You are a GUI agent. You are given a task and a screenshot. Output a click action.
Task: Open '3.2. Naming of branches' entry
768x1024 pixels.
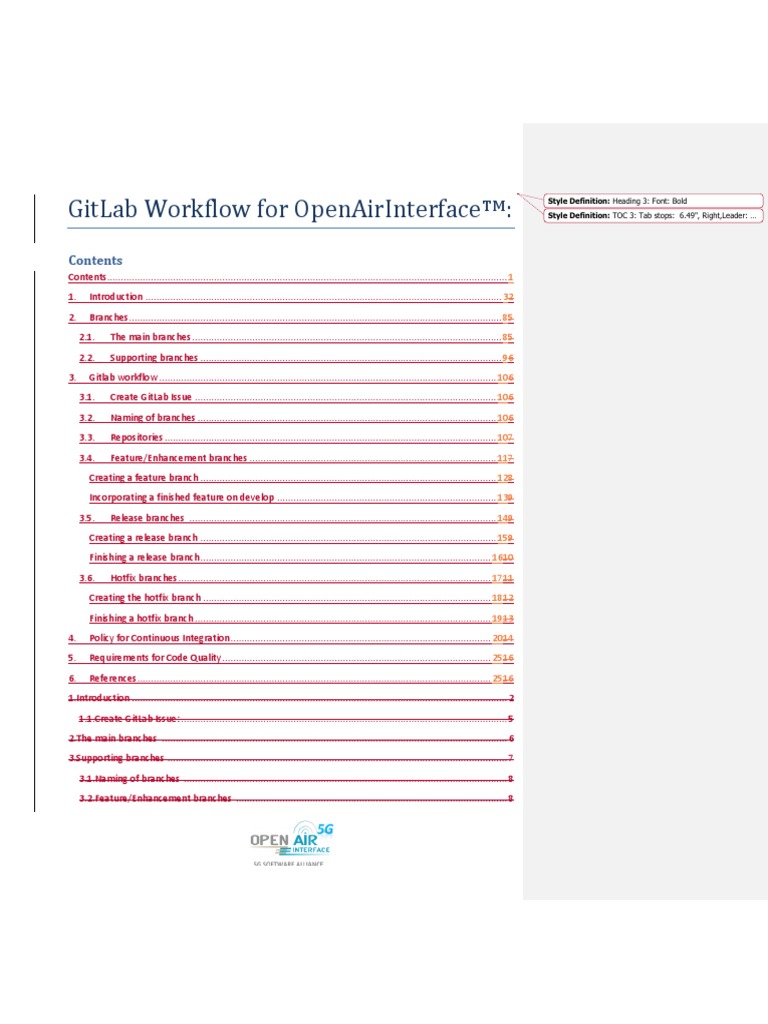(x=296, y=418)
